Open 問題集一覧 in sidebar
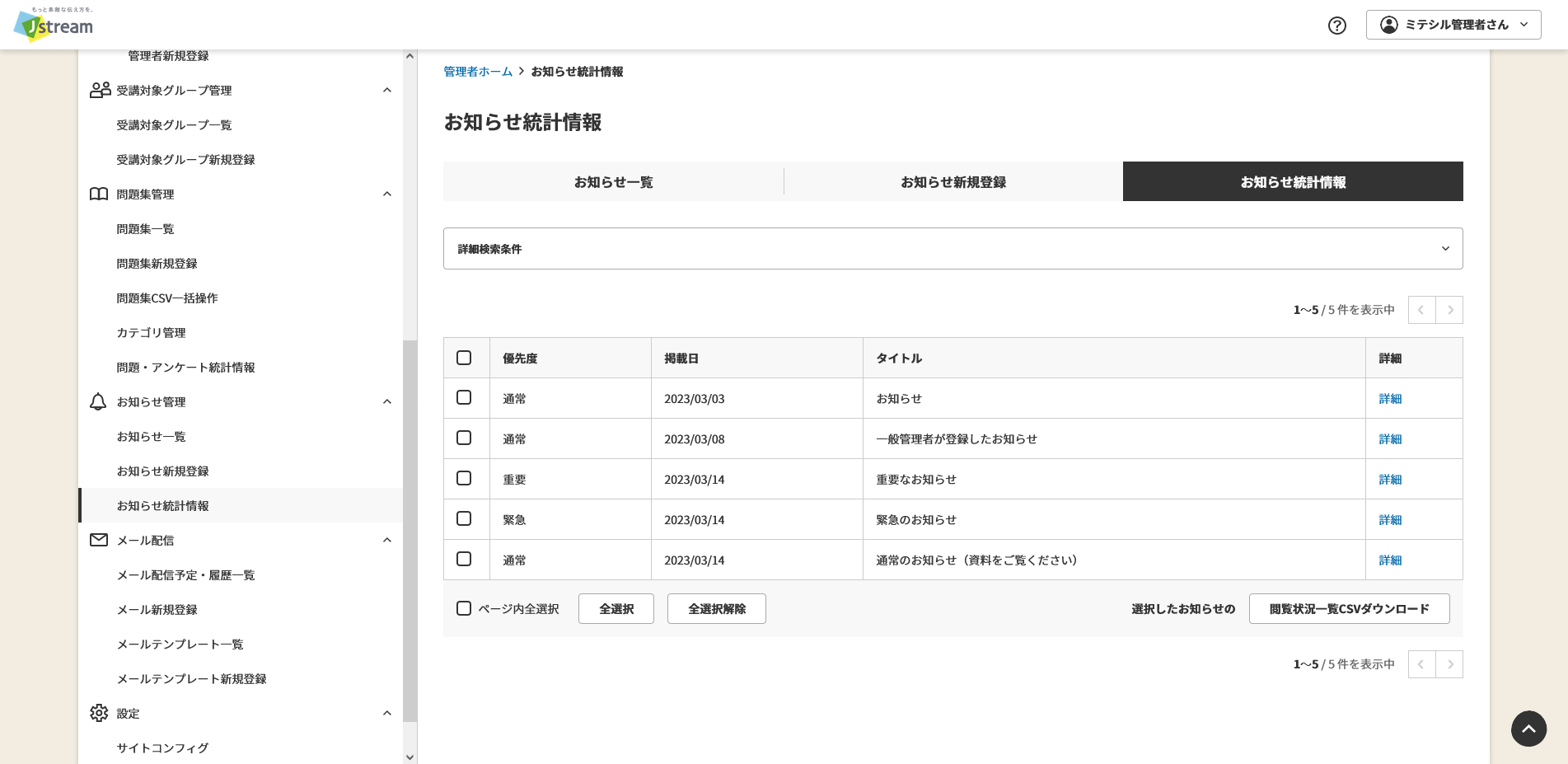 pos(145,229)
